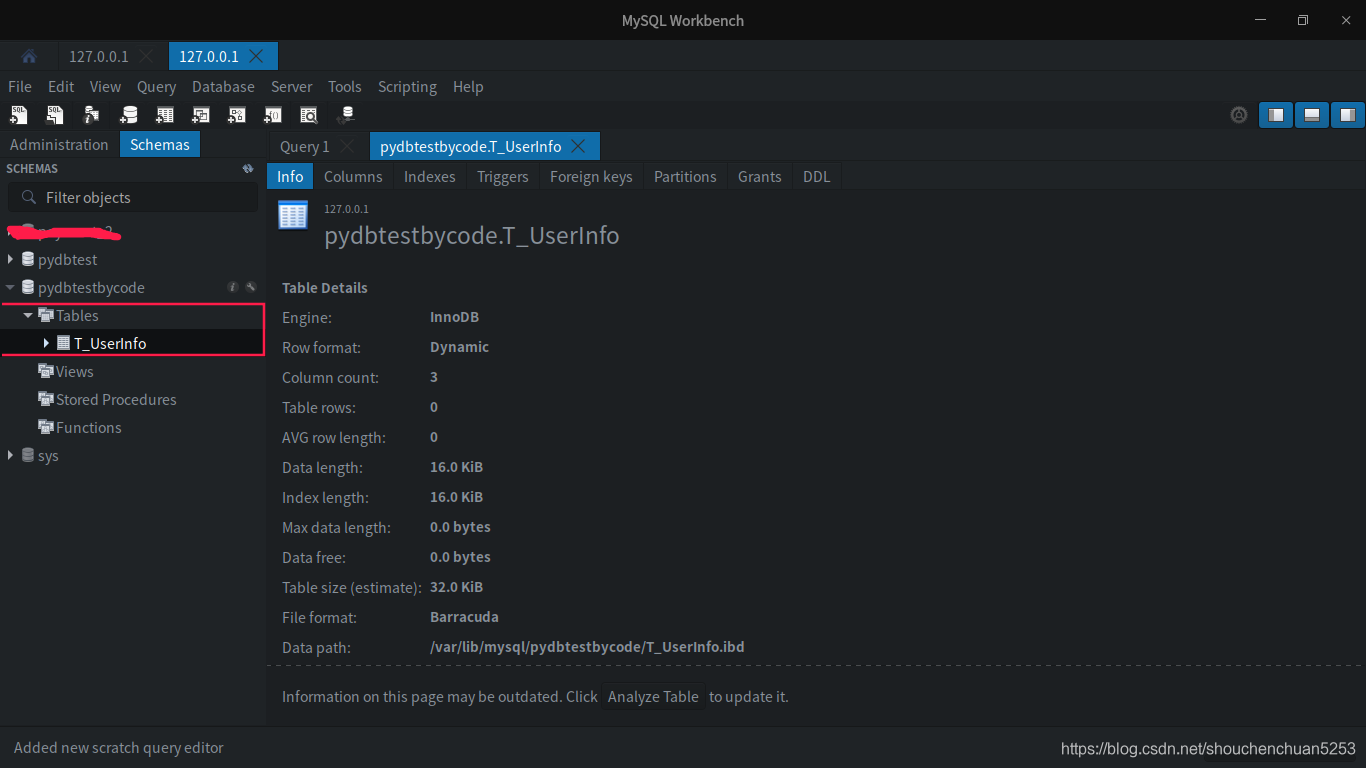This screenshot has height=768, width=1366.
Task: Toggle the bottom output panel
Action: coord(1312,115)
